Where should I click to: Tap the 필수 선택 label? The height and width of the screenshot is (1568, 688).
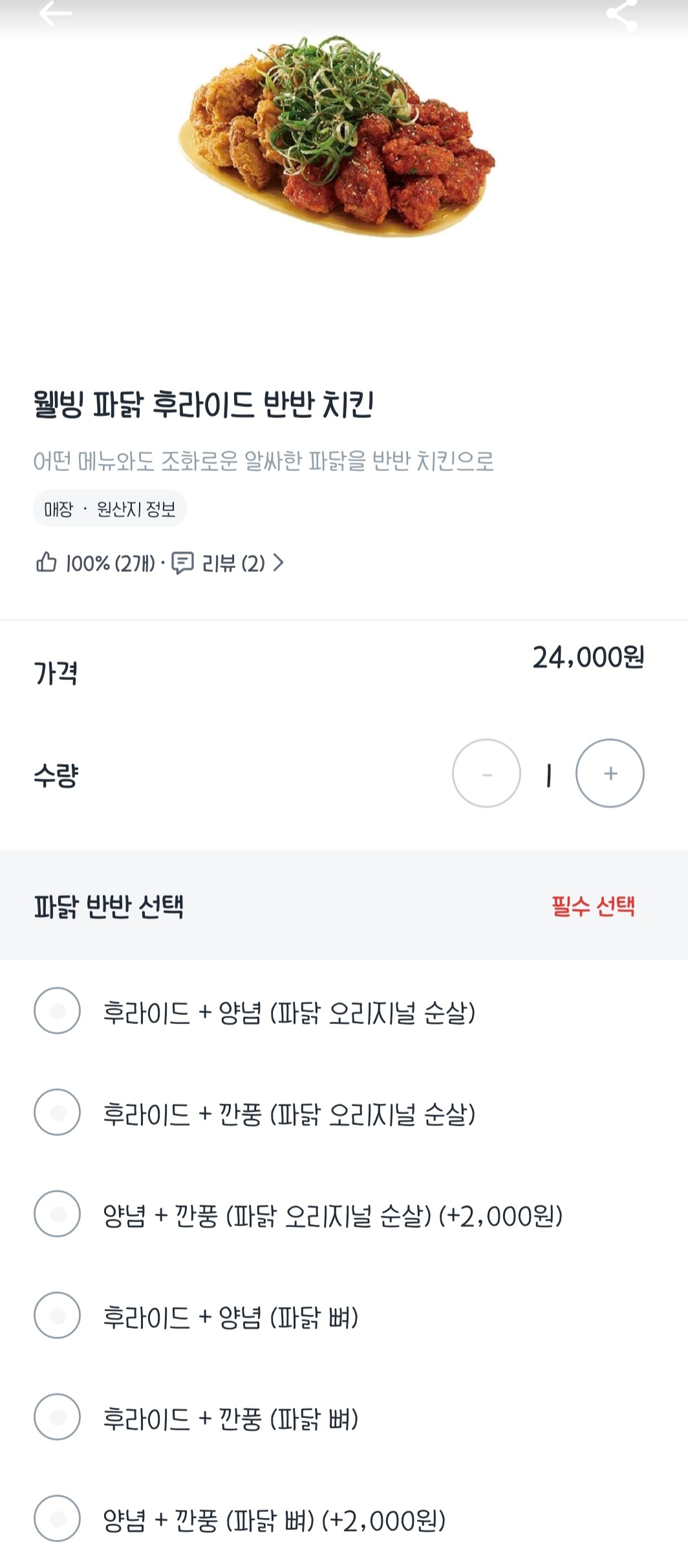(x=593, y=906)
